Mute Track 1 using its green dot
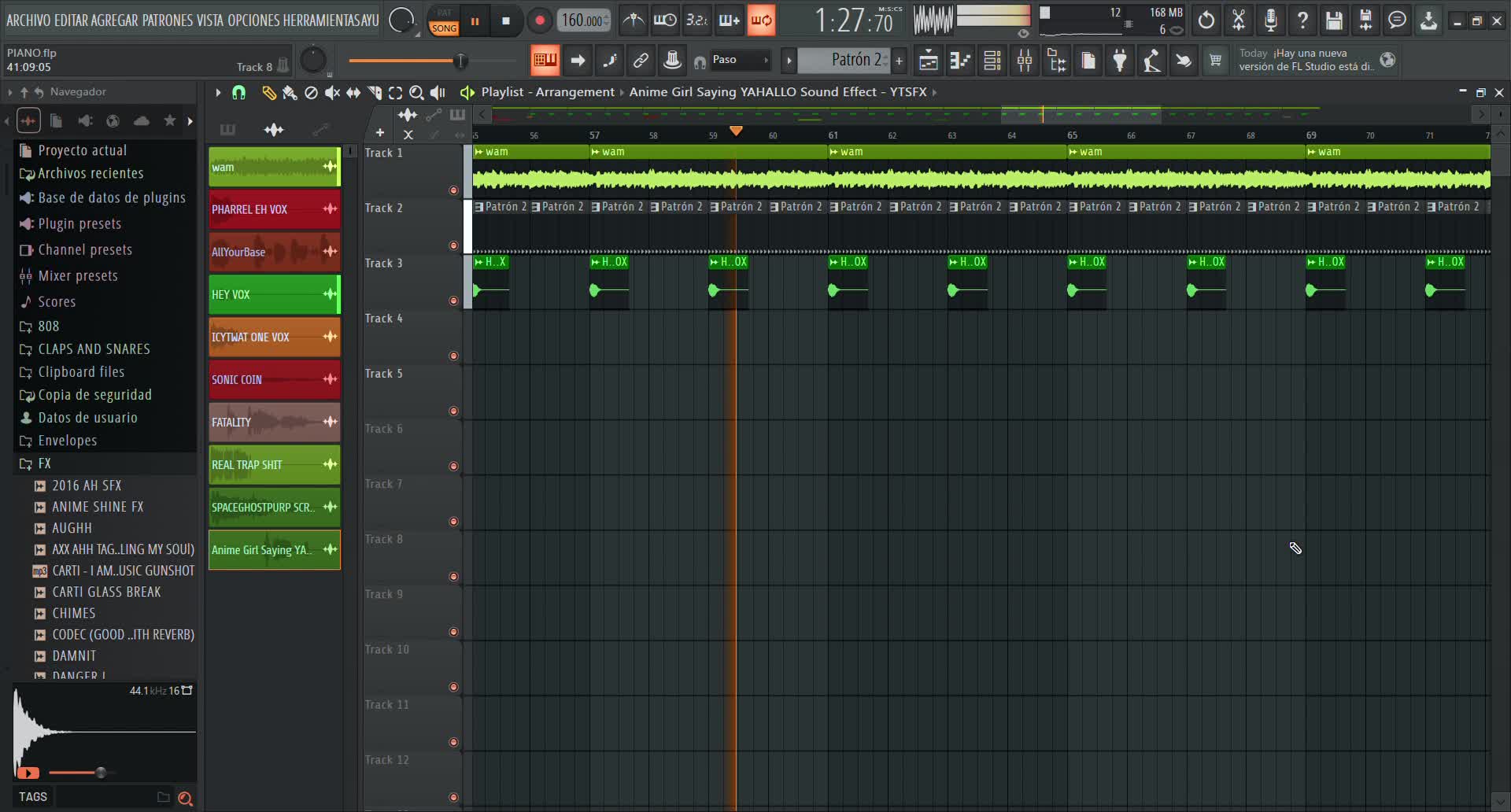Viewport: 1511px width, 812px height. tap(453, 190)
